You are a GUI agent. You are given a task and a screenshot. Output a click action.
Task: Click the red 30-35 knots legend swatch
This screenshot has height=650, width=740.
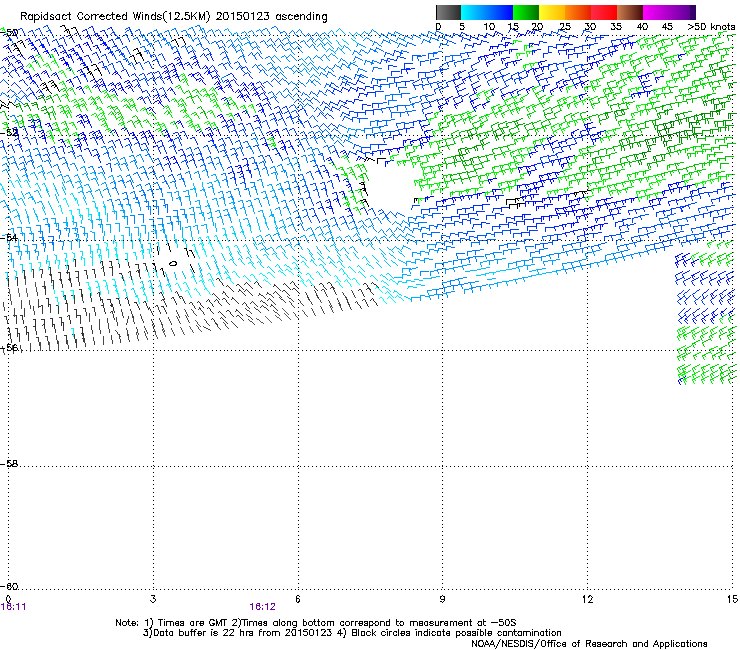pyautogui.click(x=604, y=12)
